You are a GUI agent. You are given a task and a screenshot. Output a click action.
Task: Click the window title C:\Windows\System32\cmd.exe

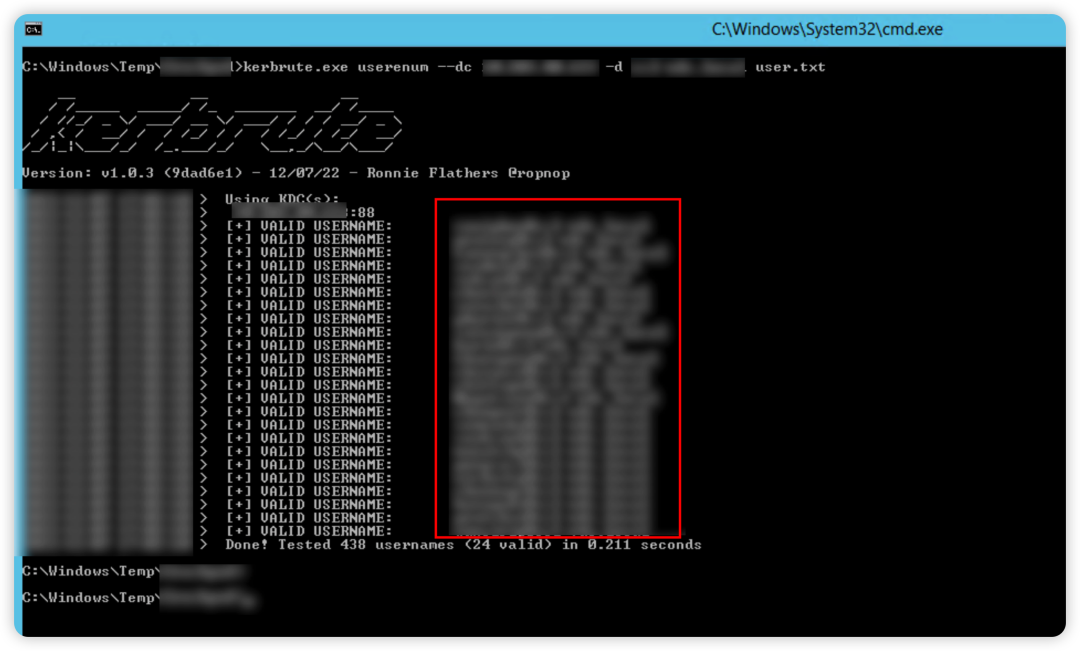(827, 30)
